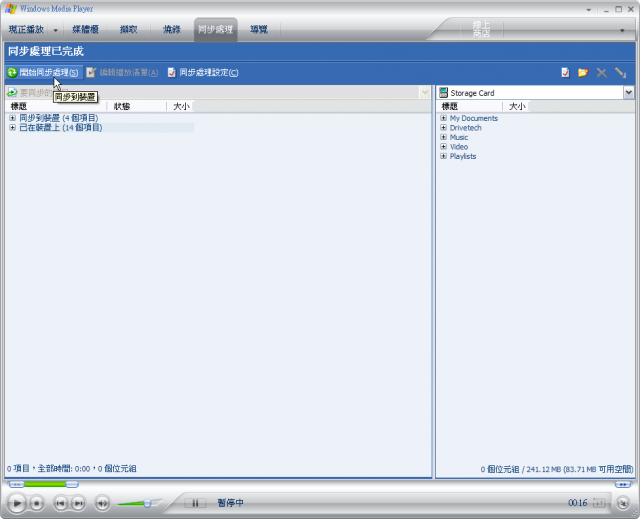Select the Sync (同步處理) tab
The image size is (640, 519).
tap(216, 29)
